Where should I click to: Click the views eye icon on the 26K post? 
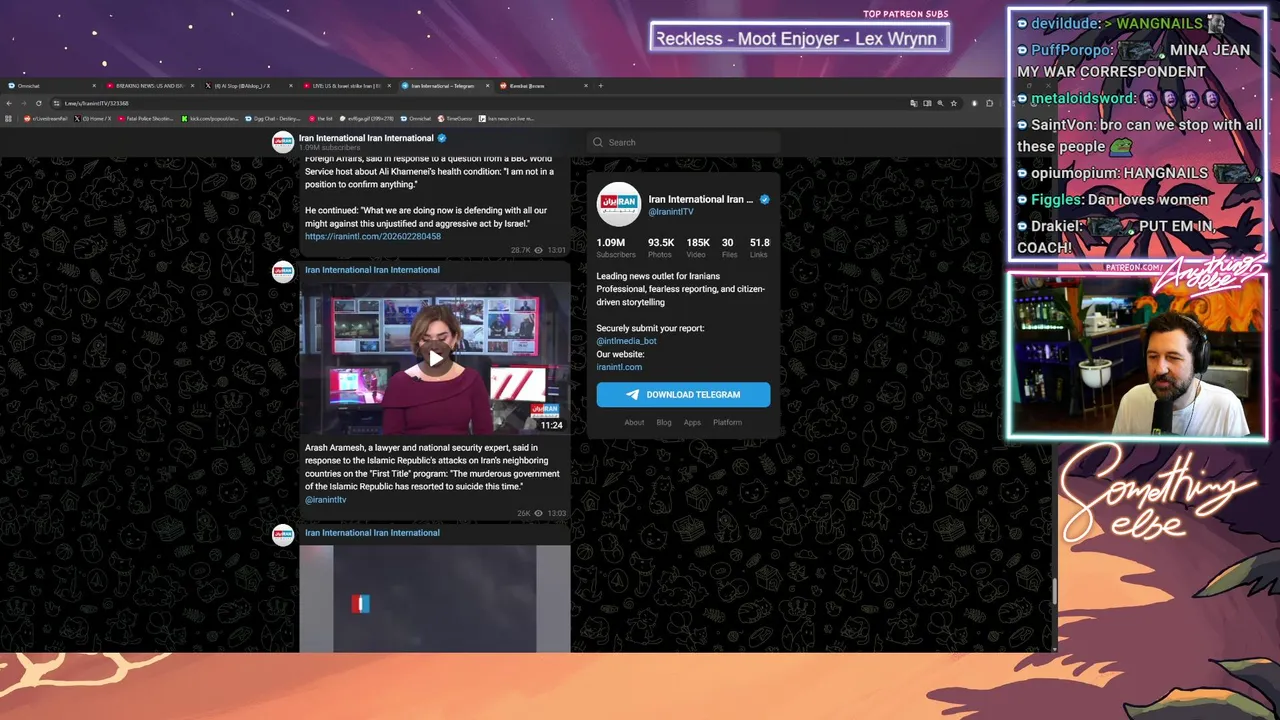tap(538, 513)
